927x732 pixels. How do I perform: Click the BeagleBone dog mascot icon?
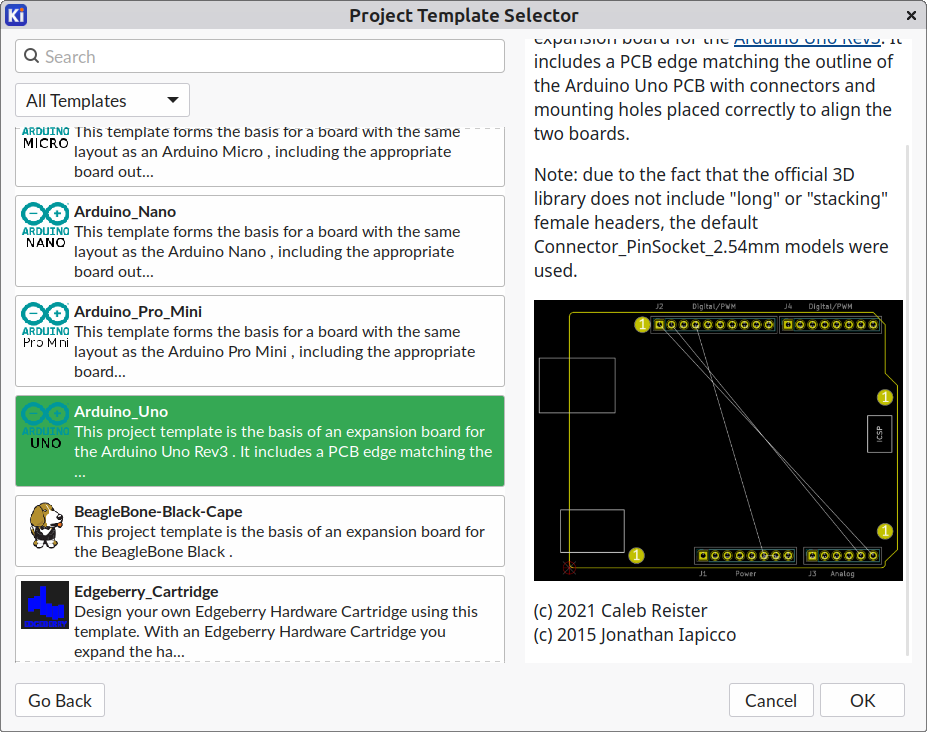click(x=46, y=525)
